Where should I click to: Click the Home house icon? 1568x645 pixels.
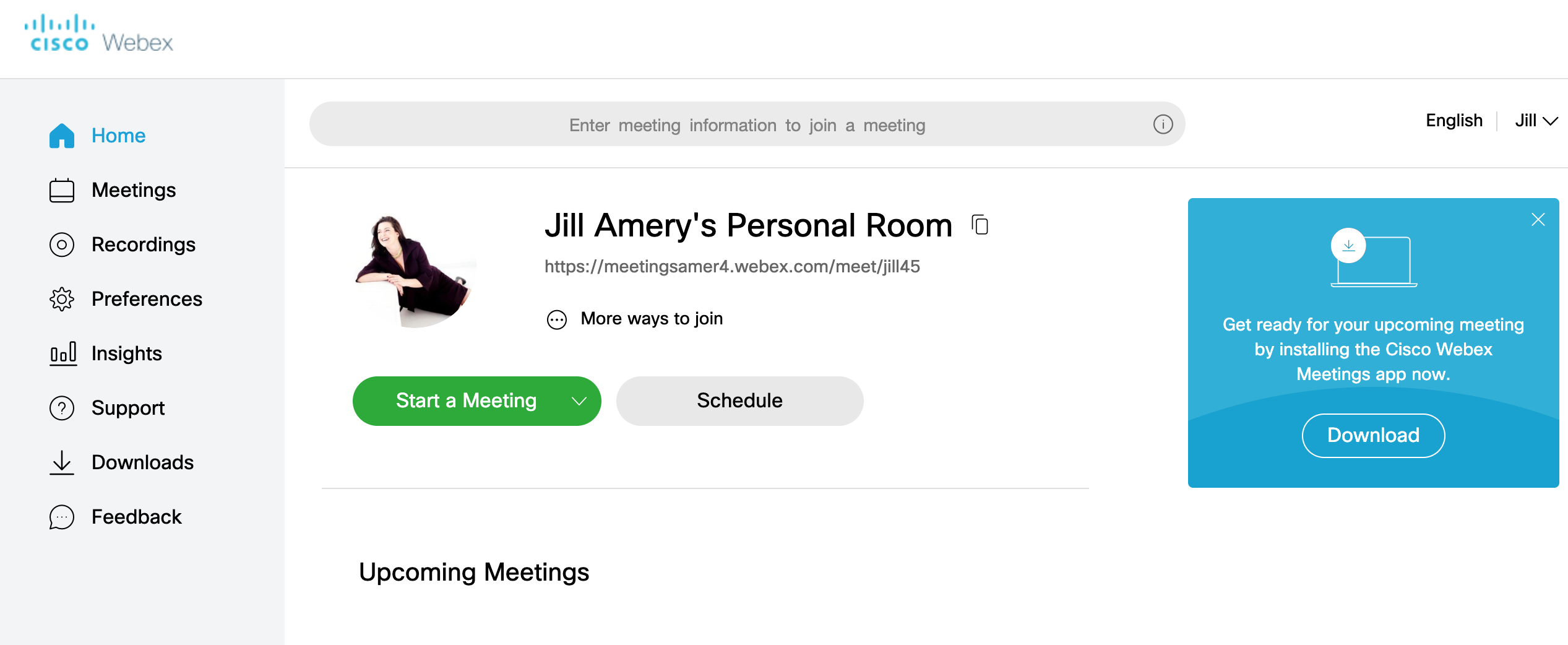(62, 136)
